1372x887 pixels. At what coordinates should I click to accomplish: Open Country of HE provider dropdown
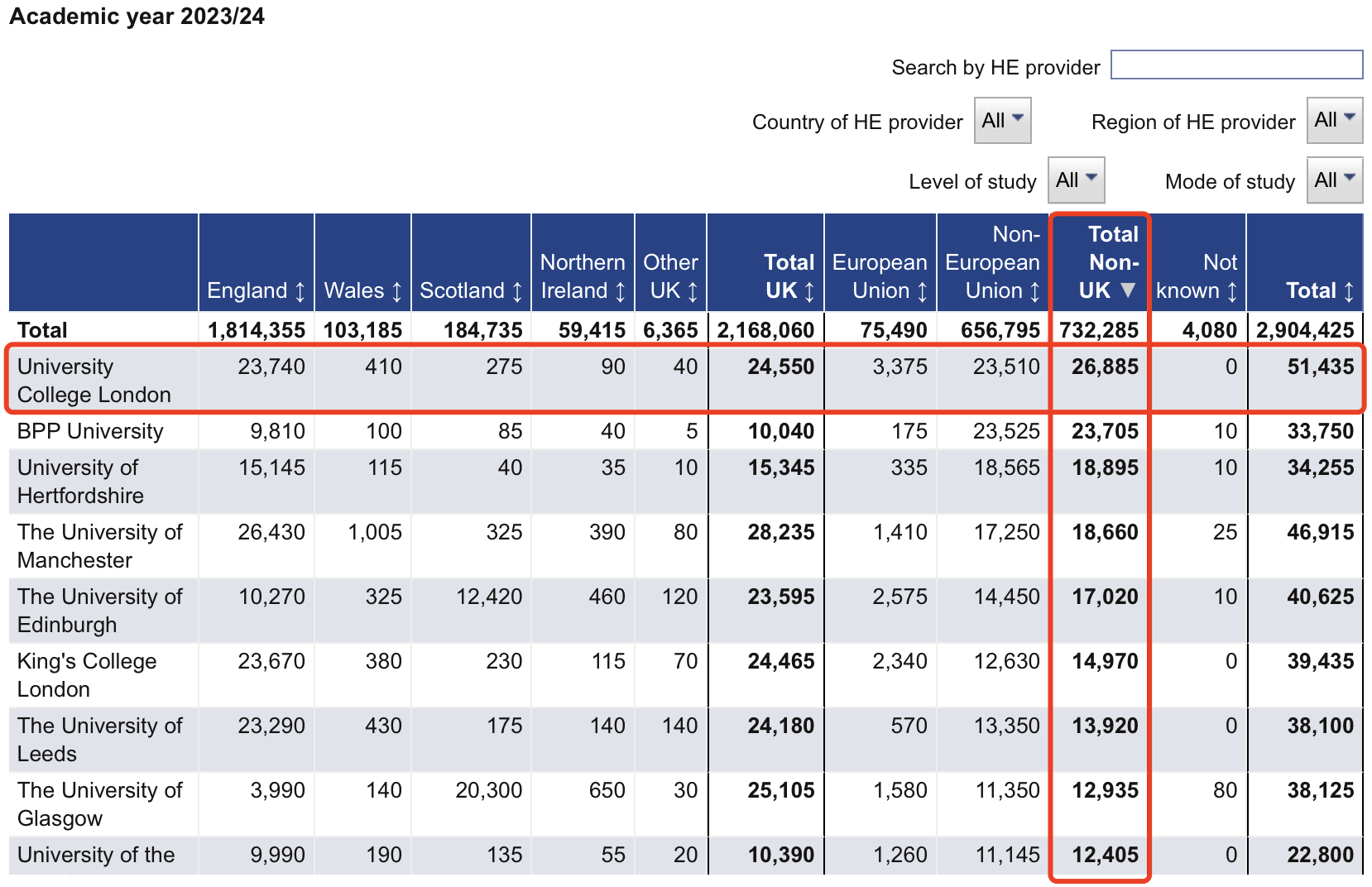1002,121
